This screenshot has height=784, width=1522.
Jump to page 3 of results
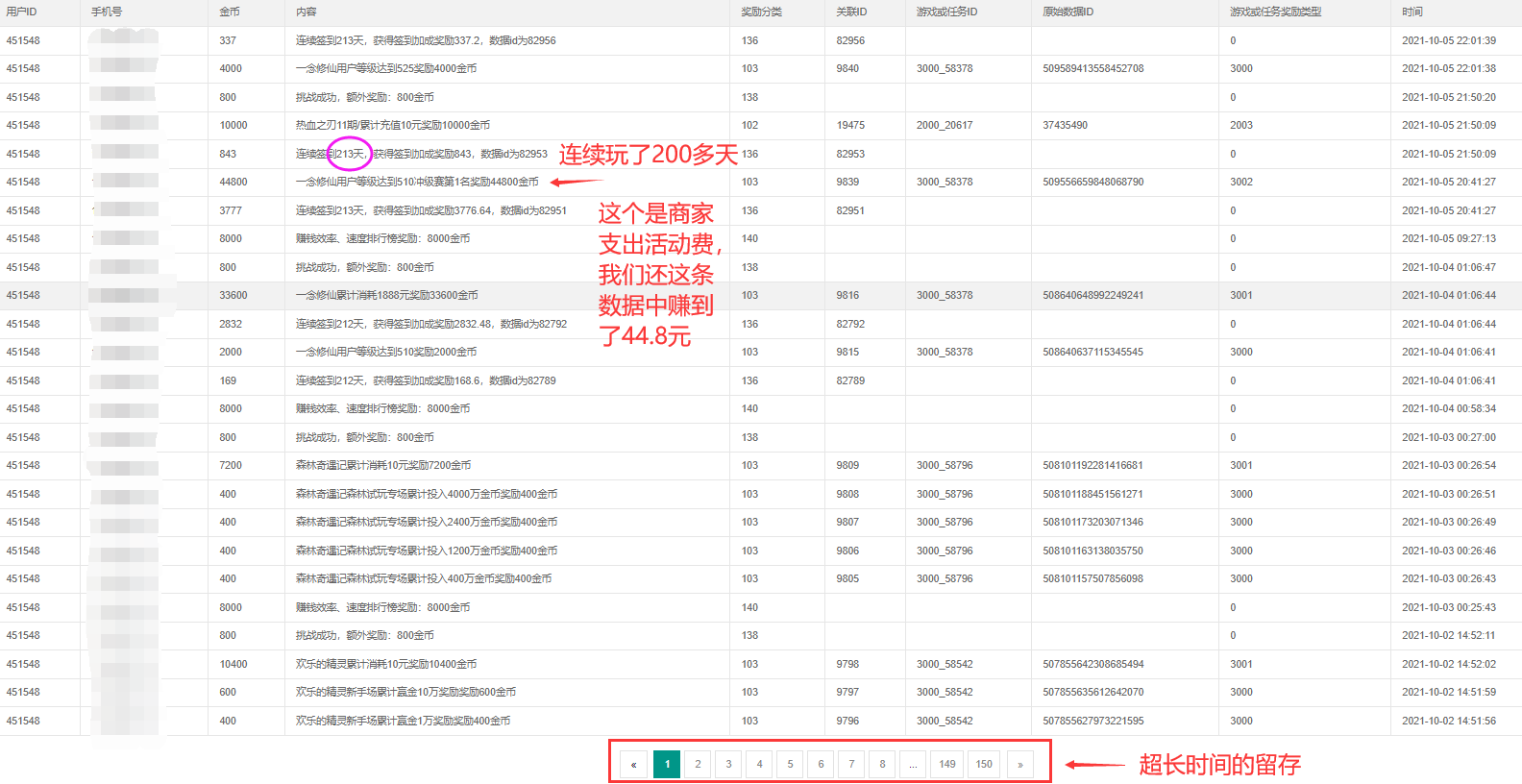728,764
